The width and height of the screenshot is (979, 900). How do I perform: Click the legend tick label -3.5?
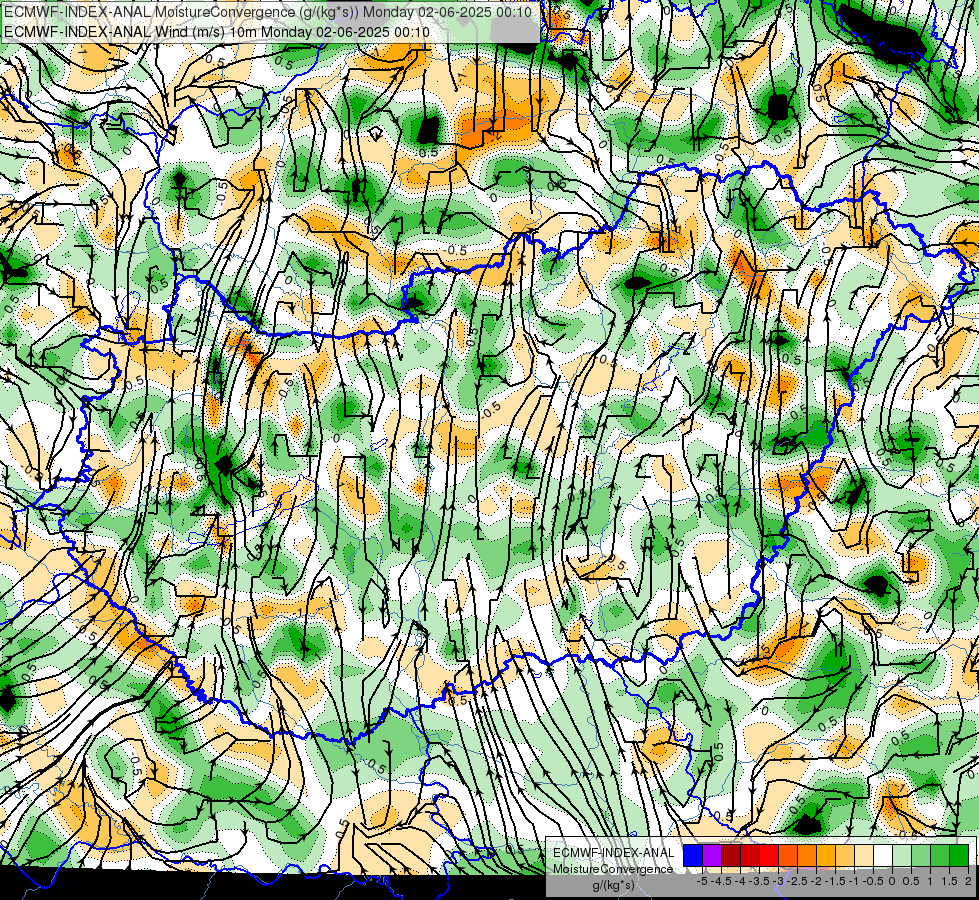[760, 881]
